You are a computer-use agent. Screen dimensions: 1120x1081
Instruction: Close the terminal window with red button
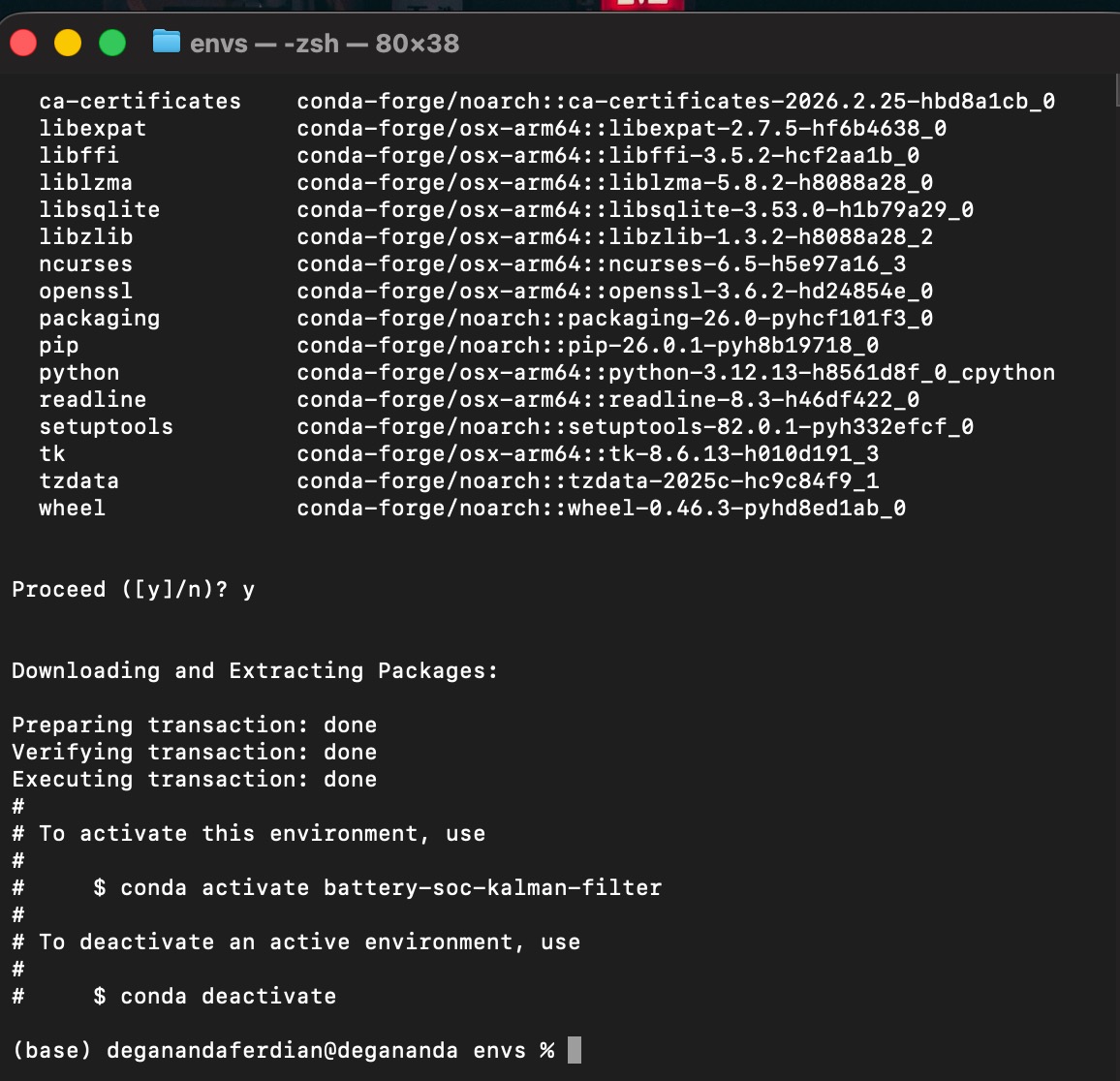[x=23, y=43]
